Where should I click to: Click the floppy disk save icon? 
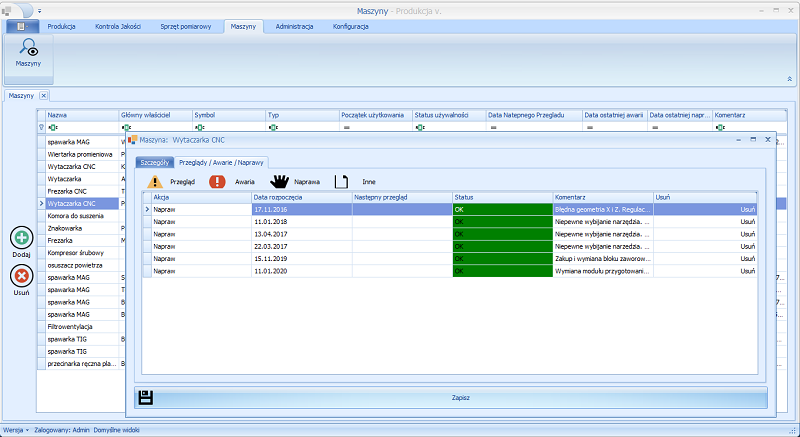tap(146, 398)
